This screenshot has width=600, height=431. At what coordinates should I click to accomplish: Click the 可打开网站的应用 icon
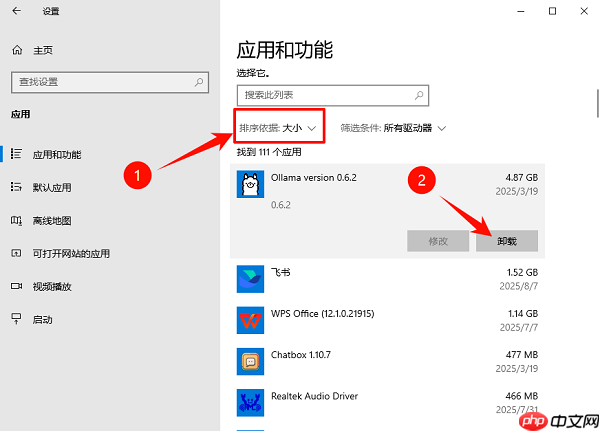[x=16, y=253]
